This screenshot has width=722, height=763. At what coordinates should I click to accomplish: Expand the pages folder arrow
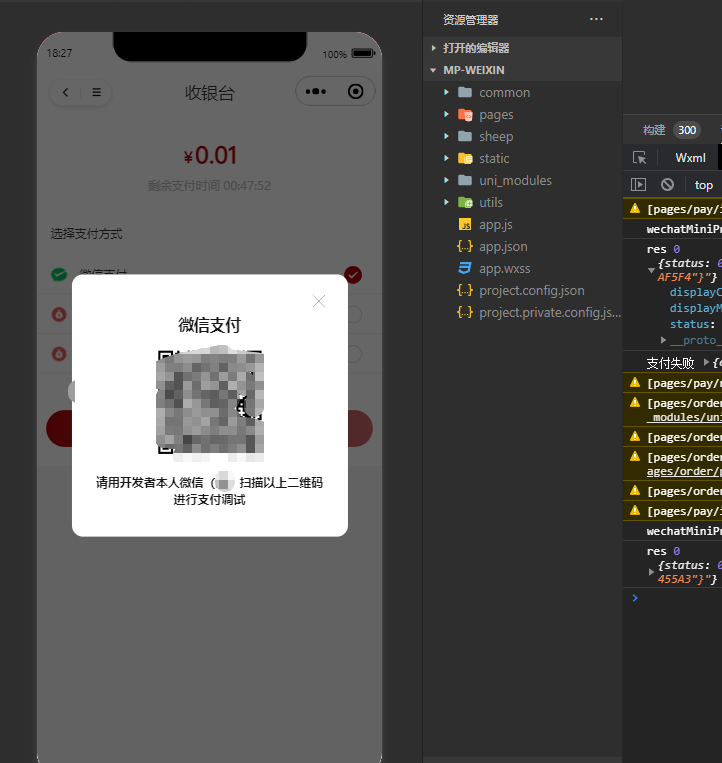point(446,114)
